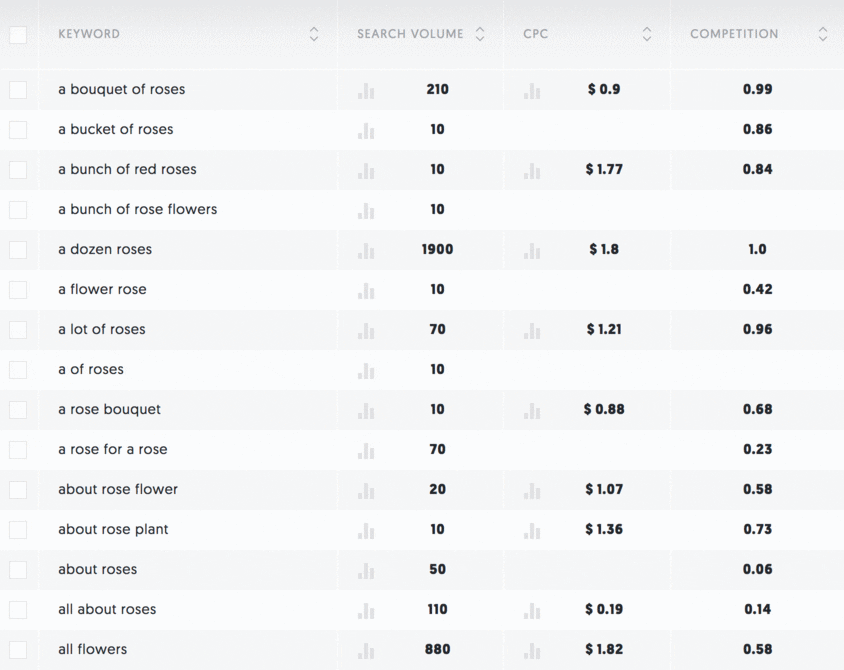Select the checkbox for 'a dozen roses'
The image size is (844, 670).
click(x=16, y=249)
